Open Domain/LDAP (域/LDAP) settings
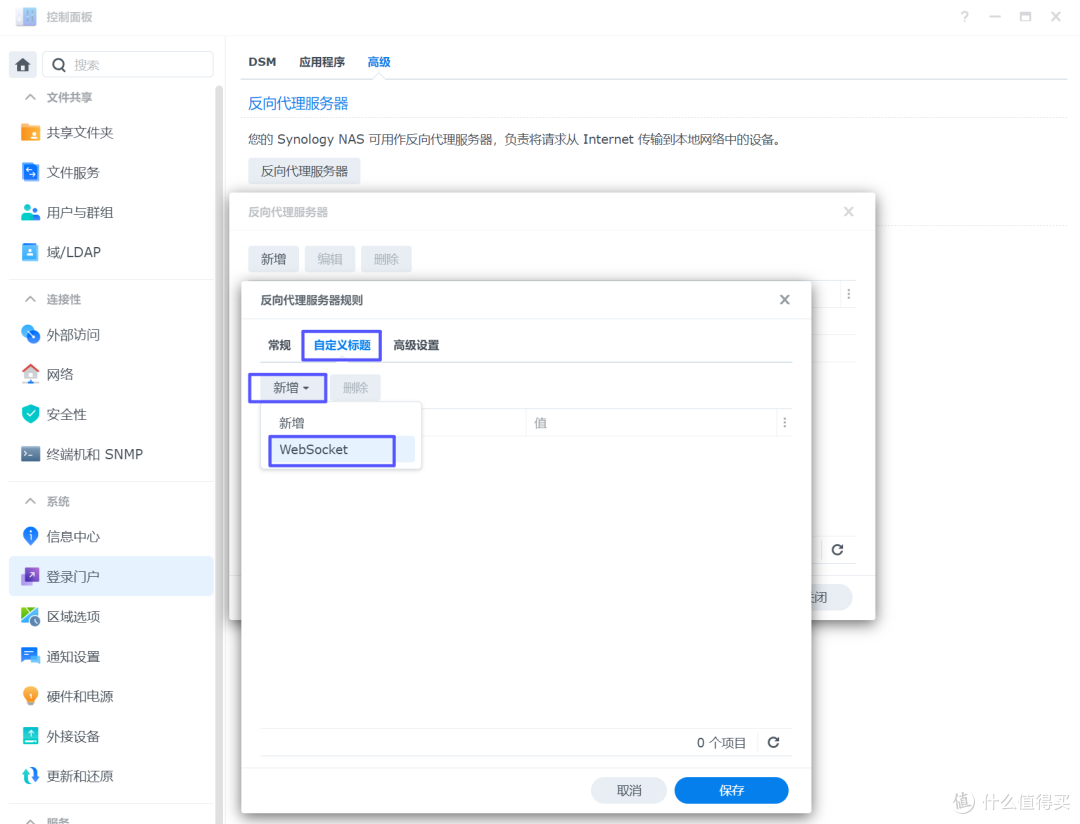1080x824 pixels. [112, 252]
